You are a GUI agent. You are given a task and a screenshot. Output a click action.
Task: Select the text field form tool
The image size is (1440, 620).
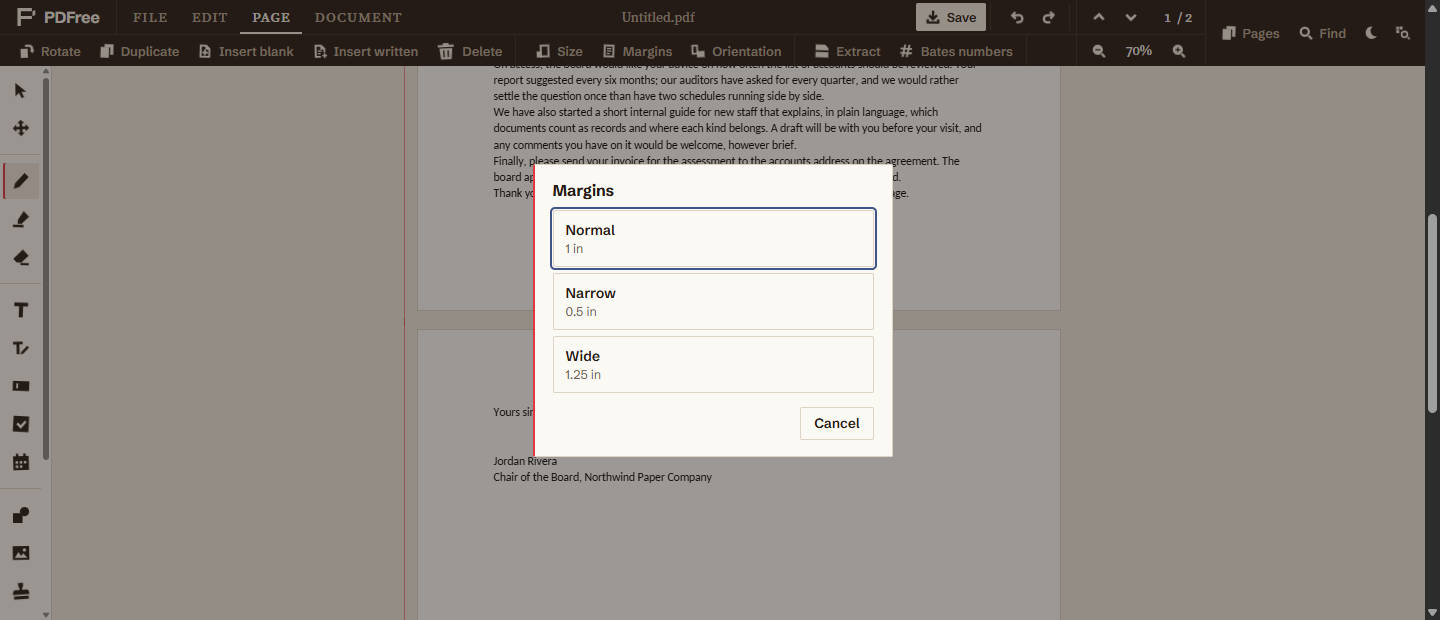pos(21,386)
